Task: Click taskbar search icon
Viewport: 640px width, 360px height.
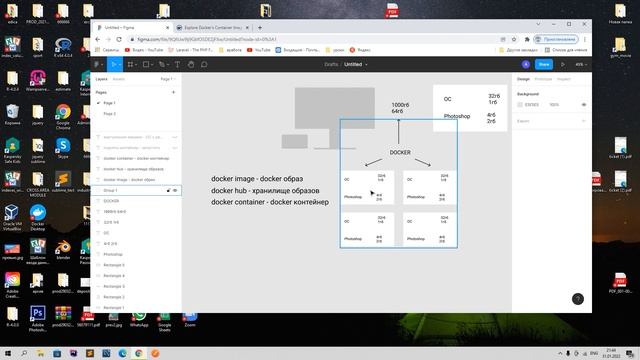Action: (24, 353)
